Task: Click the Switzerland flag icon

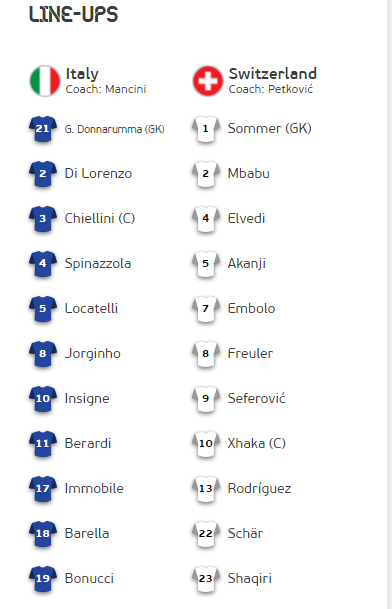Action: (x=208, y=81)
